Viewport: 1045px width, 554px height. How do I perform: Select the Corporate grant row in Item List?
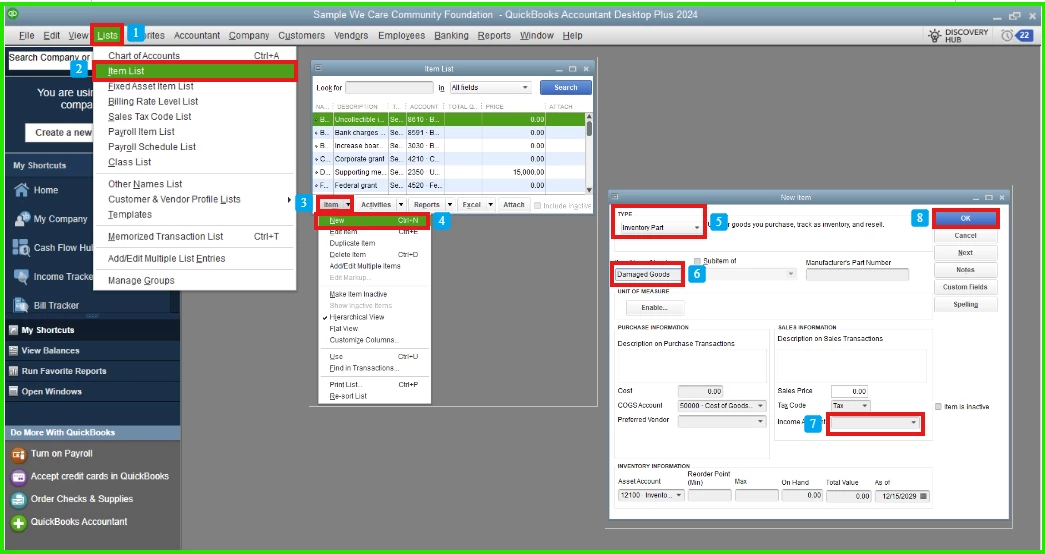point(449,159)
